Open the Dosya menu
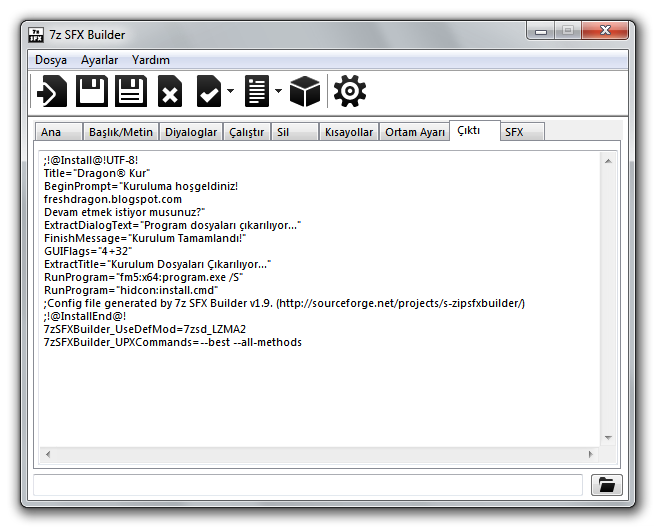The height and width of the screenshot is (528, 656). [51, 60]
